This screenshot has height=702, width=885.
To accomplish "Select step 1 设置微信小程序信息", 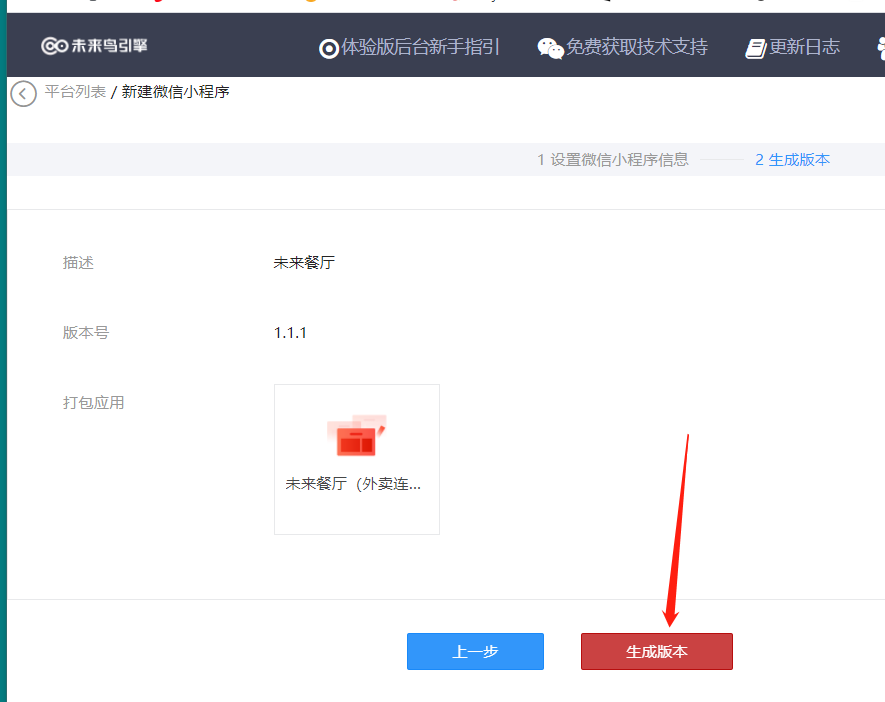I will 612,160.
